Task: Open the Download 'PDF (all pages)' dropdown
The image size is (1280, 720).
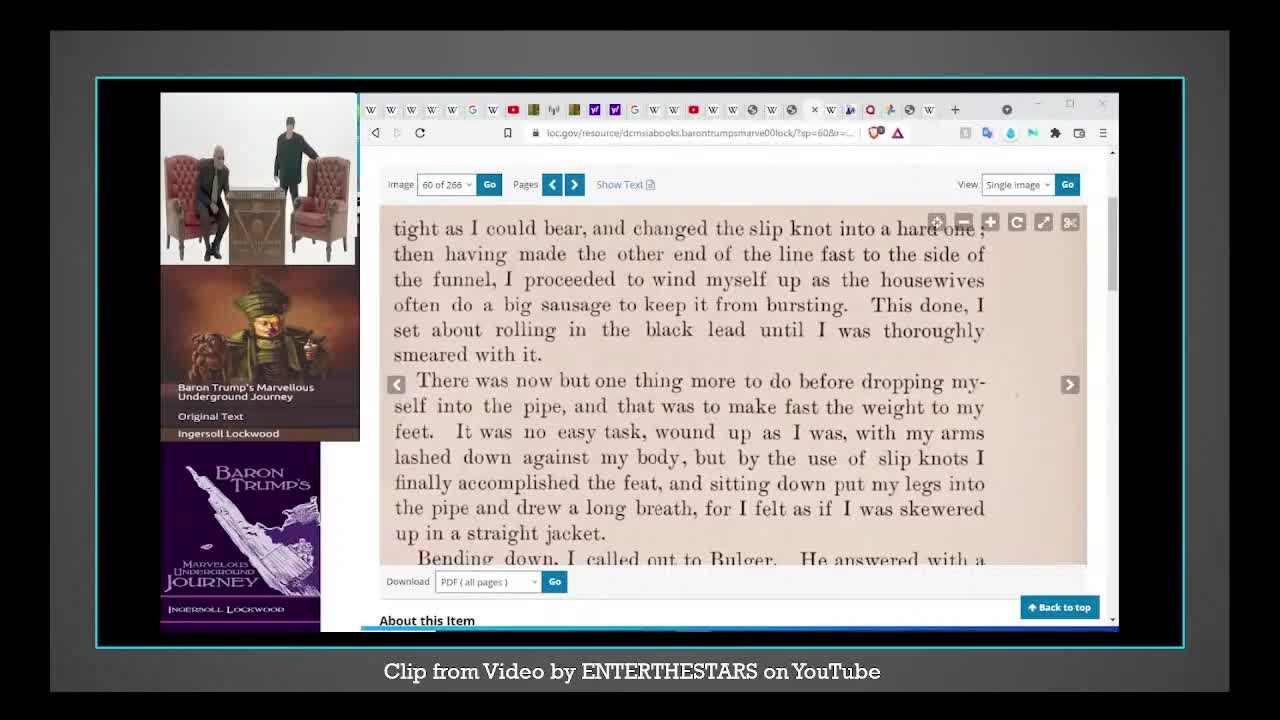Action: tap(488, 582)
